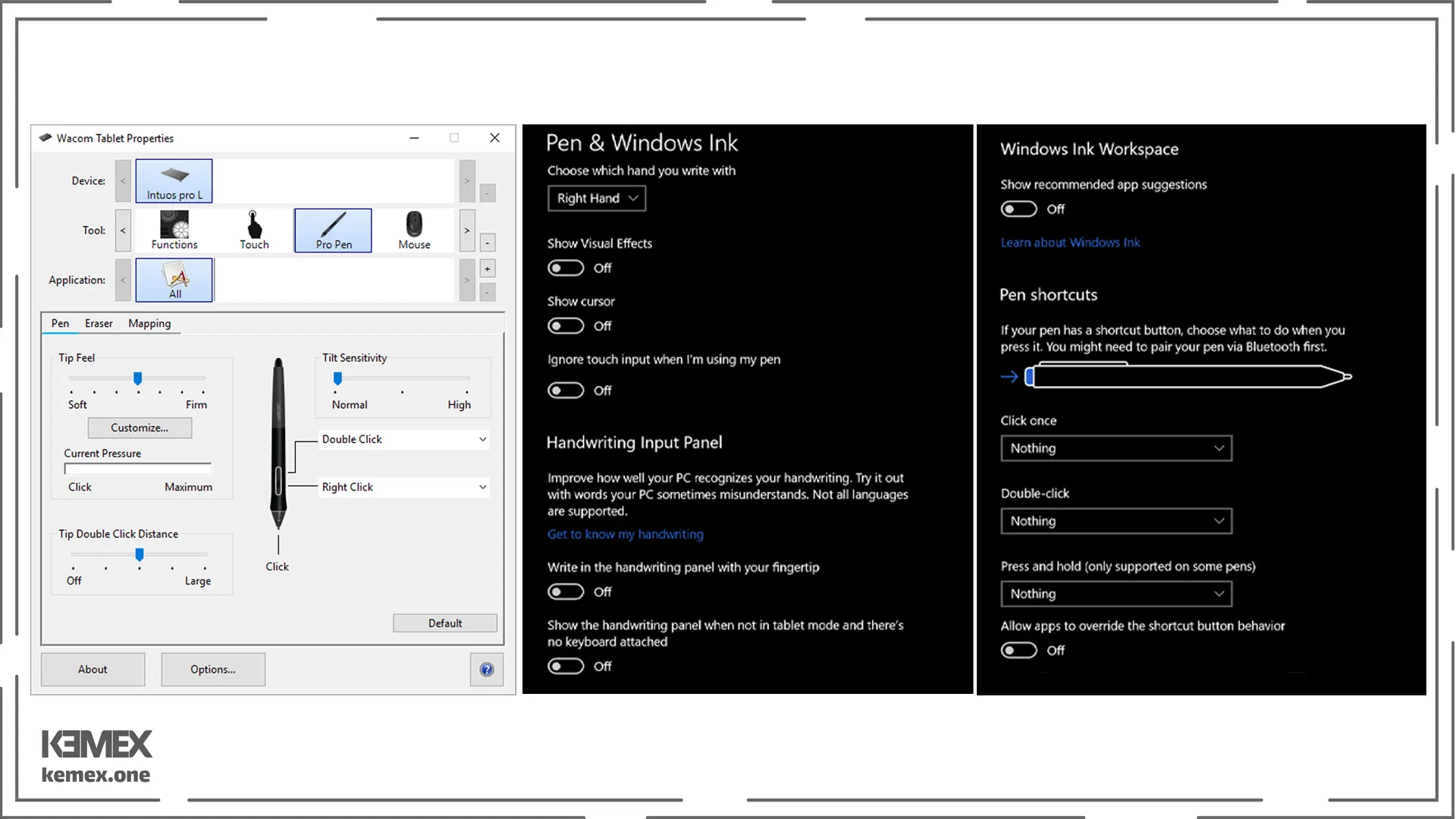
Task: Click minus button beside Tool row
Action: click(488, 243)
